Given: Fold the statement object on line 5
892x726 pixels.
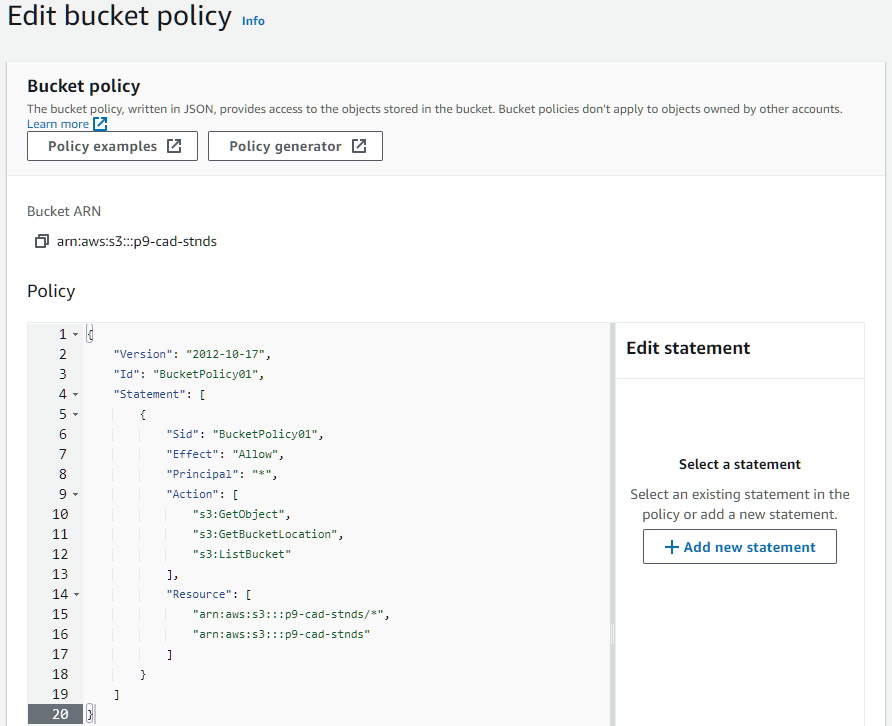Looking at the screenshot, I should (75, 414).
